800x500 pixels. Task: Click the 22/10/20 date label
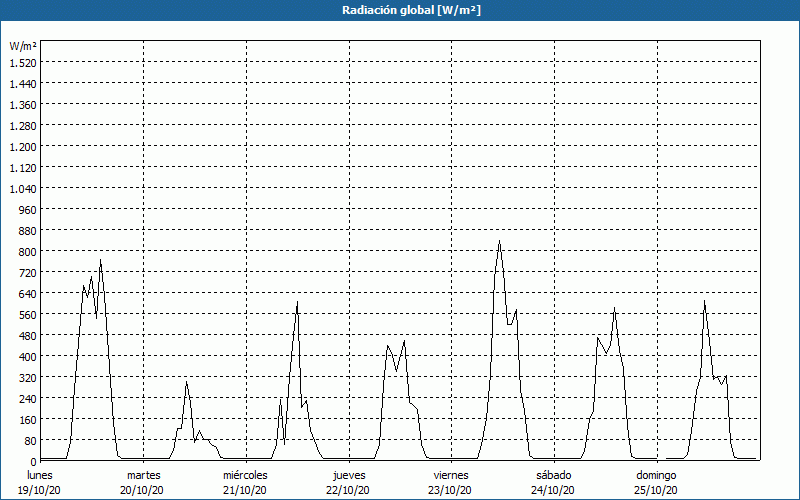(x=348, y=490)
